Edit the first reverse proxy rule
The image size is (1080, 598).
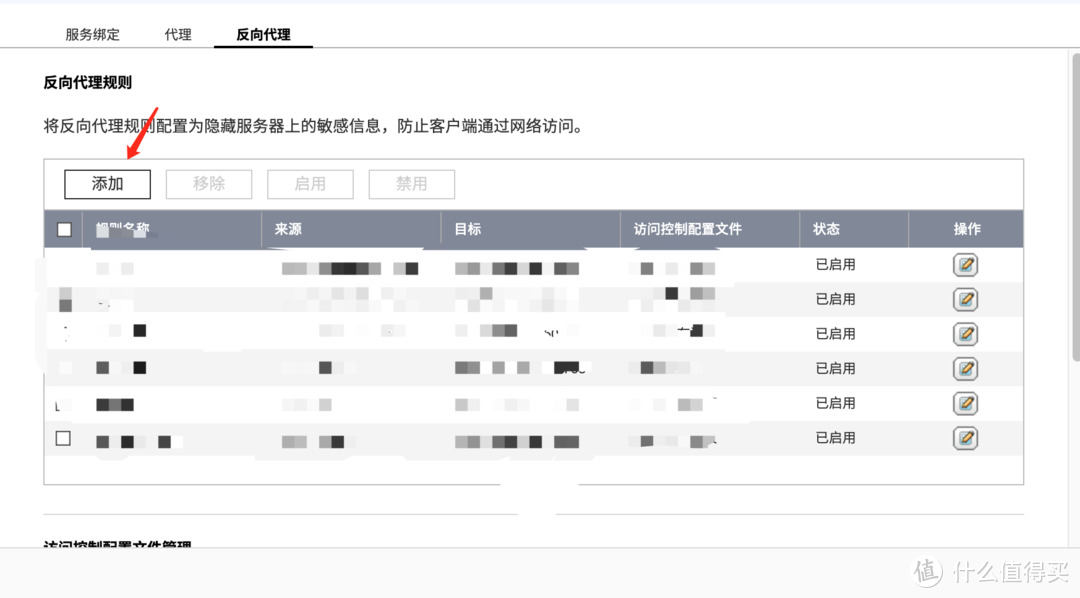(965, 264)
